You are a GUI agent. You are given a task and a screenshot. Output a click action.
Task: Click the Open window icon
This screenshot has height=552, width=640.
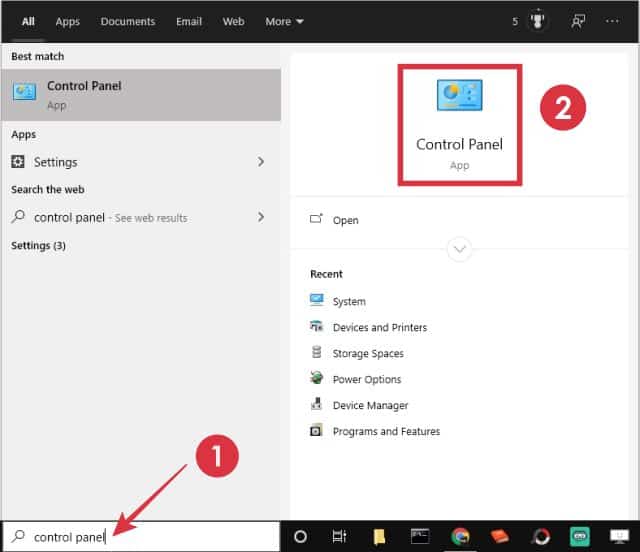[316, 219]
